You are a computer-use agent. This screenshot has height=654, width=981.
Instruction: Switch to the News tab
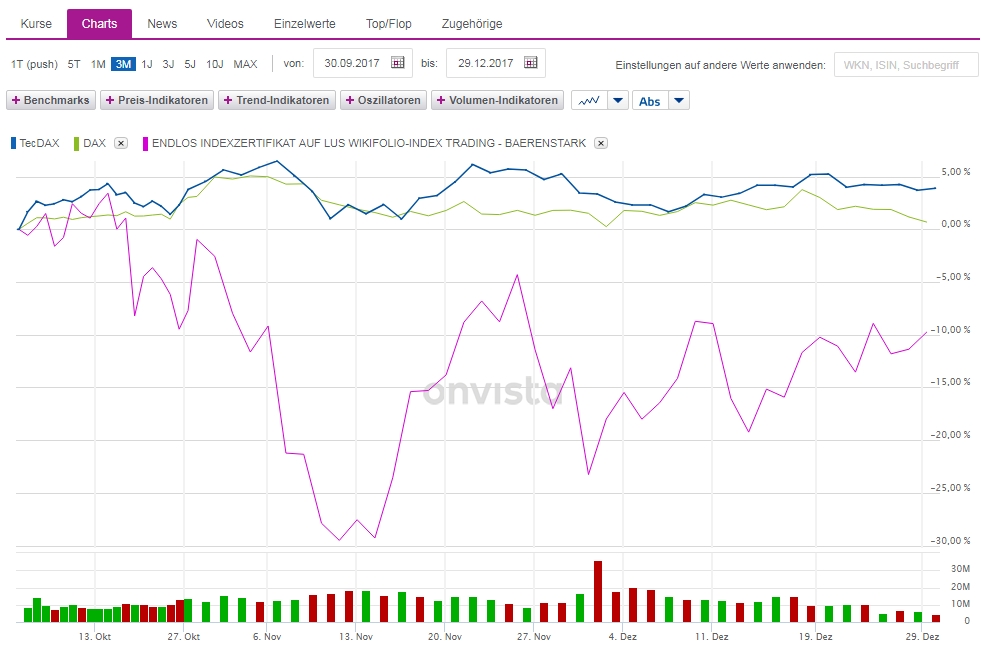[x=162, y=24]
